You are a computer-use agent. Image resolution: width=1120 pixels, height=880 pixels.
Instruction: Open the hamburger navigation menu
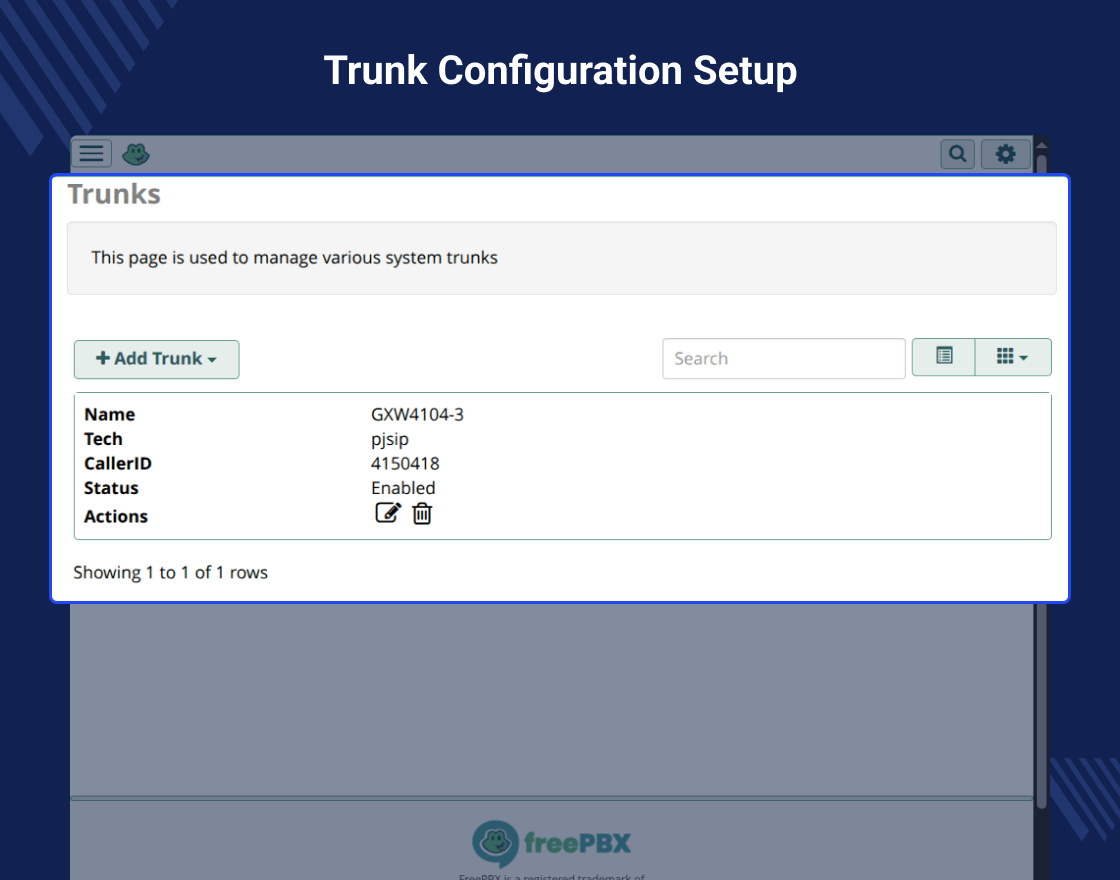click(x=91, y=153)
